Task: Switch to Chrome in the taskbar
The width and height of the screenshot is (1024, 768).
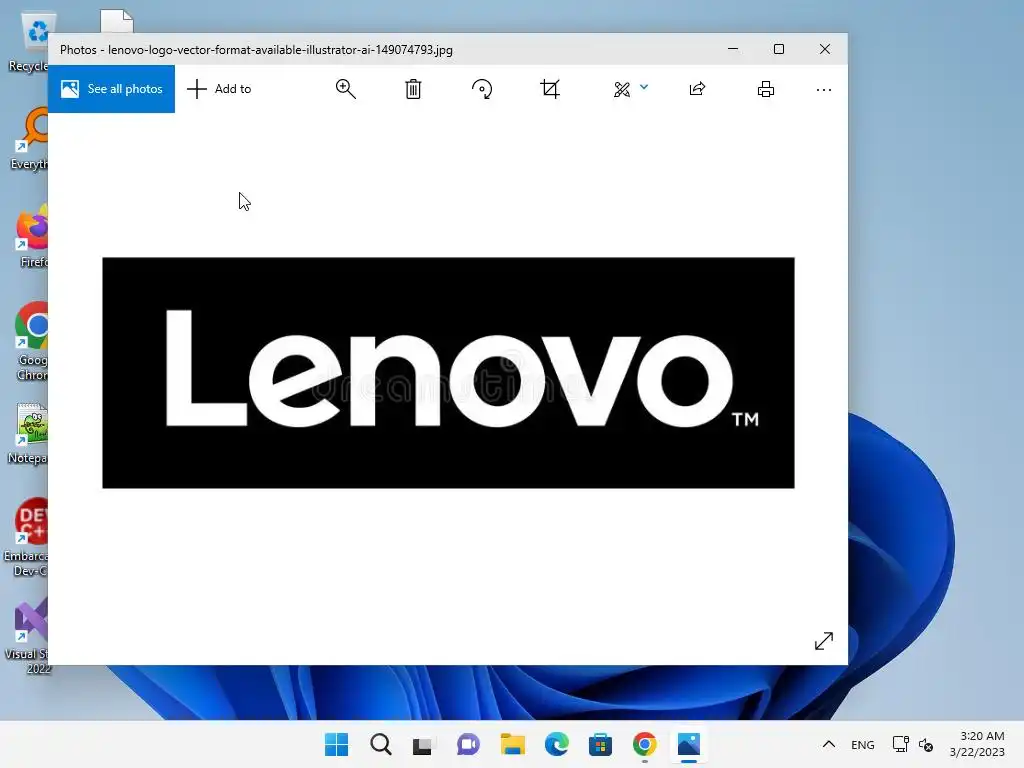Action: pos(645,744)
